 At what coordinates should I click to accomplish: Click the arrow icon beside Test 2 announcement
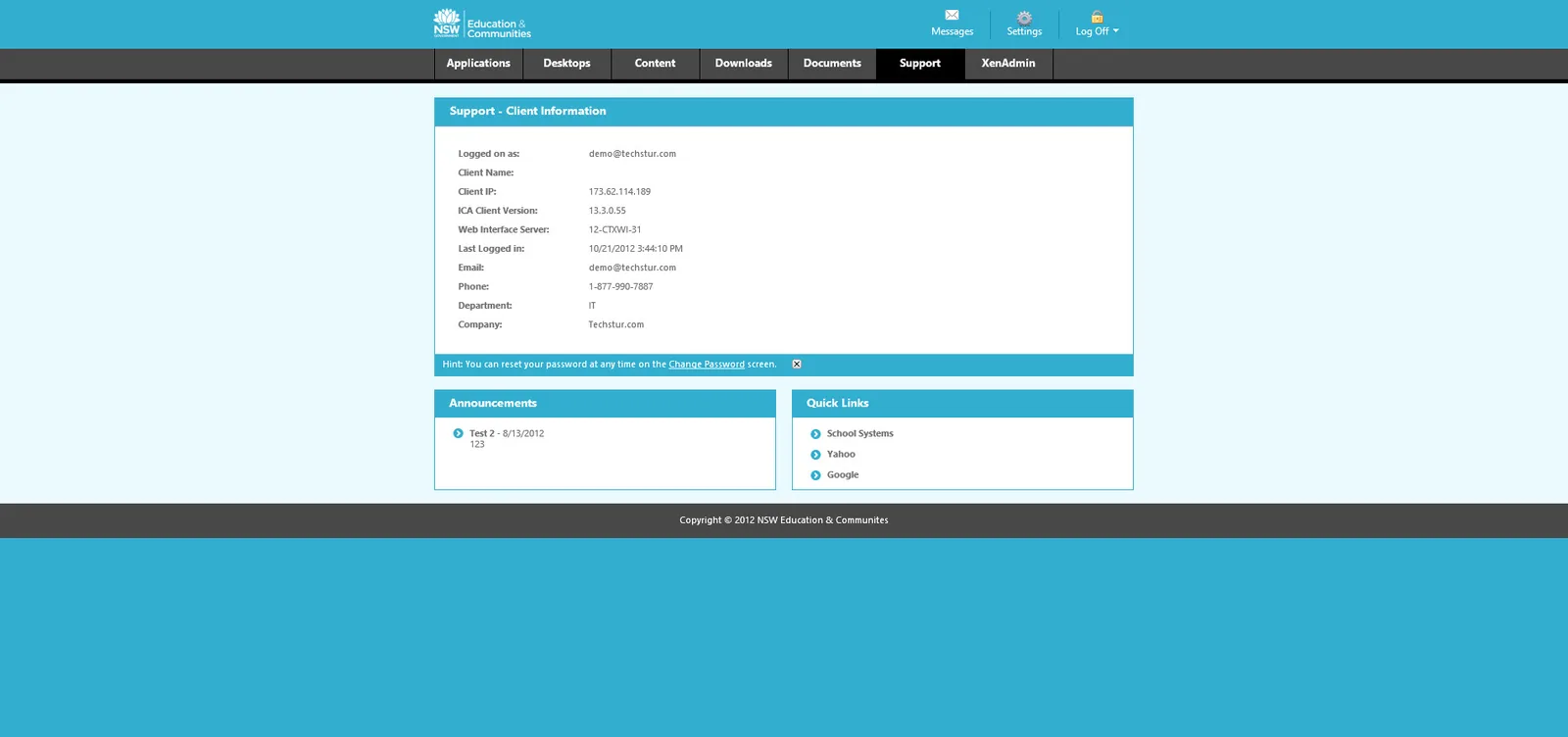(x=458, y=433)
